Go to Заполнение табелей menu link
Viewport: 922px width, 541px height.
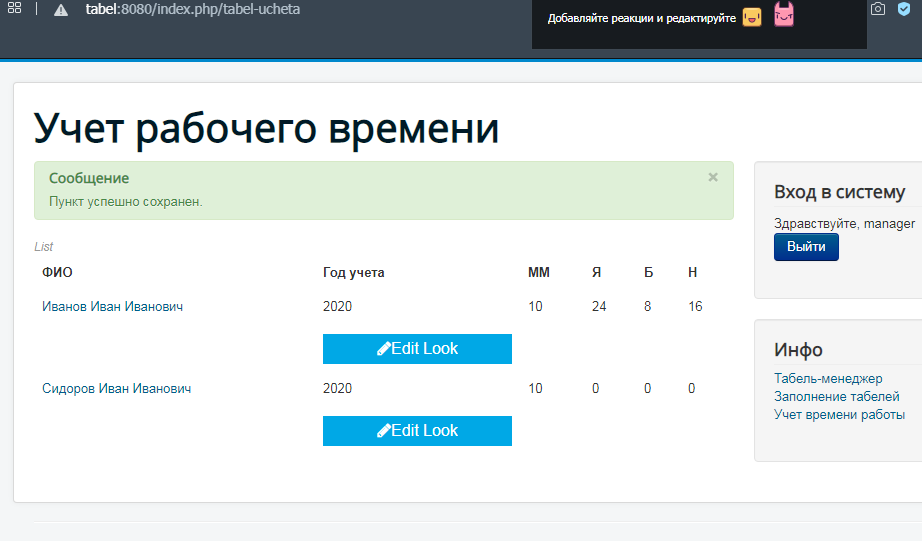click(837, 397)
